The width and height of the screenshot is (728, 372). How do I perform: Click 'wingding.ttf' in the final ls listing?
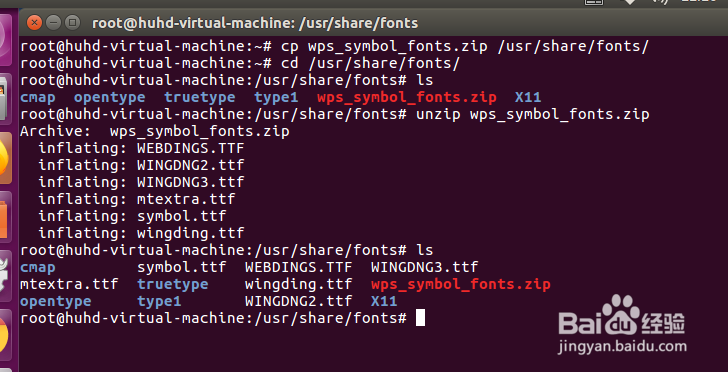299,284
